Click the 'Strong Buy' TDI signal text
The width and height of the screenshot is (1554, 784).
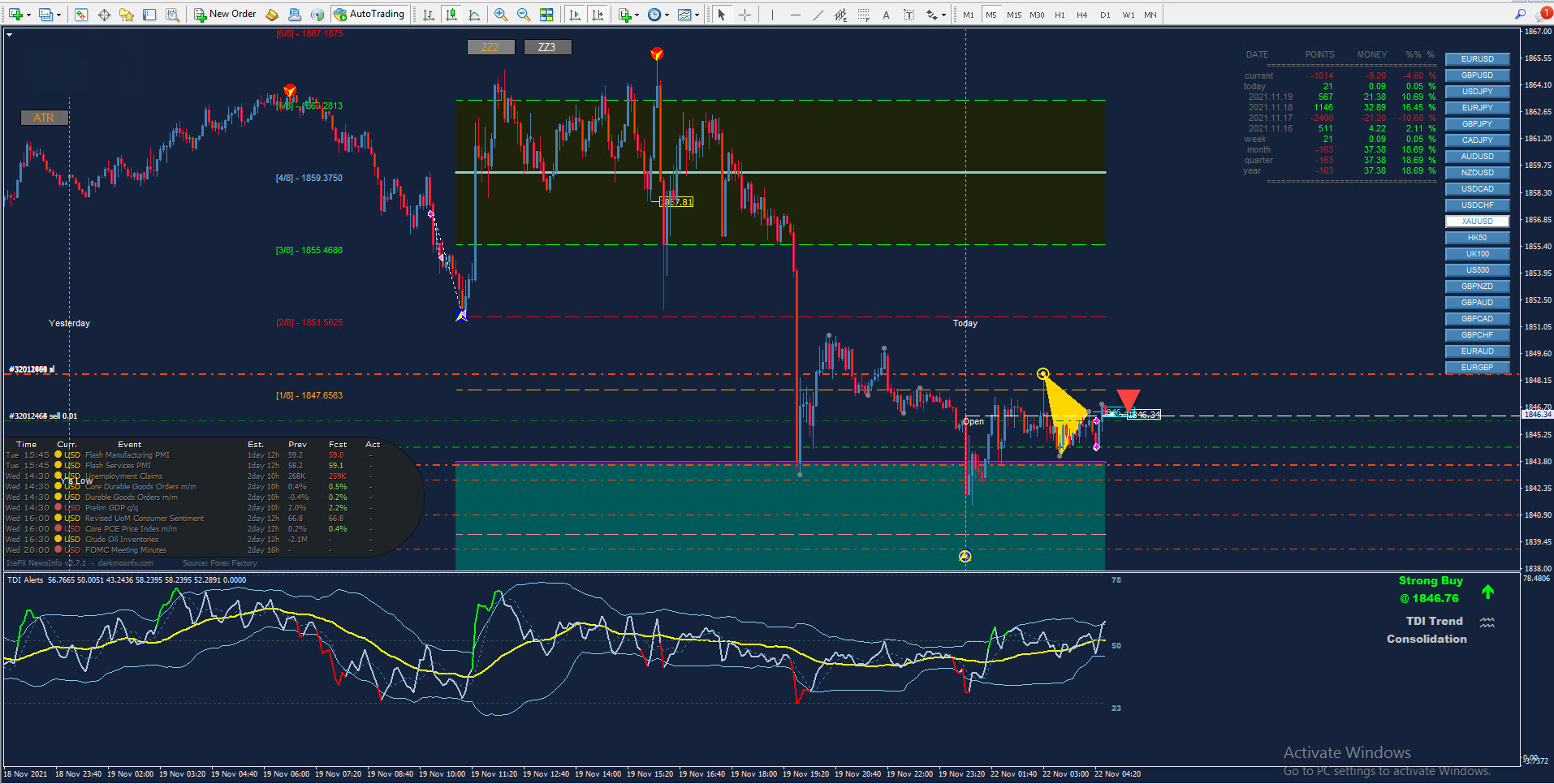click(x=1431, y=580)
